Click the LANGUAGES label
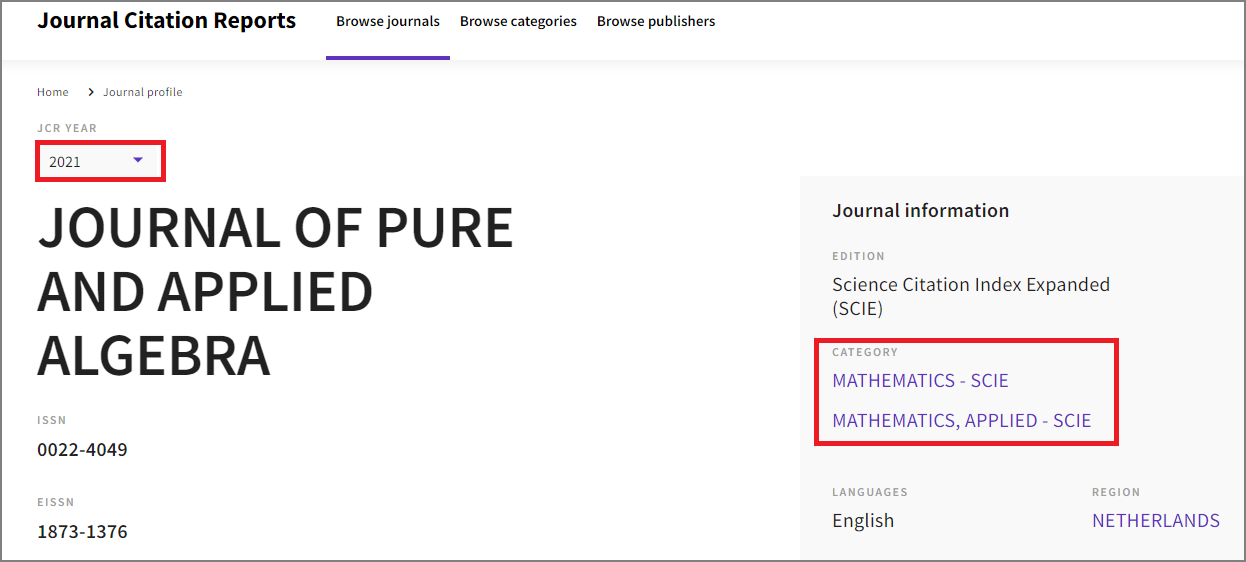 click(x=870, y=492)
